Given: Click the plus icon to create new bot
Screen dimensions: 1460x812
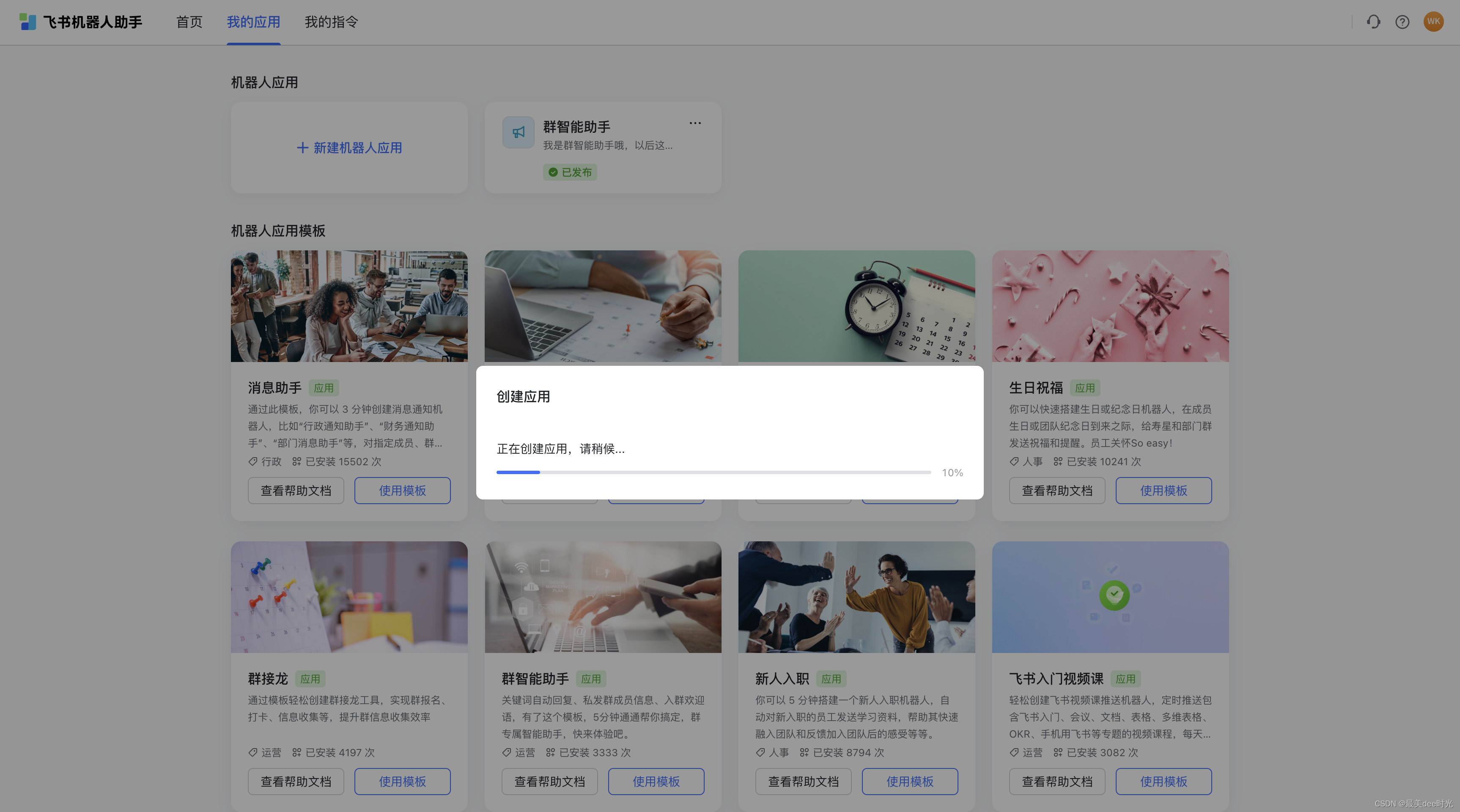Looking at the screenshot, I should 302,147.
